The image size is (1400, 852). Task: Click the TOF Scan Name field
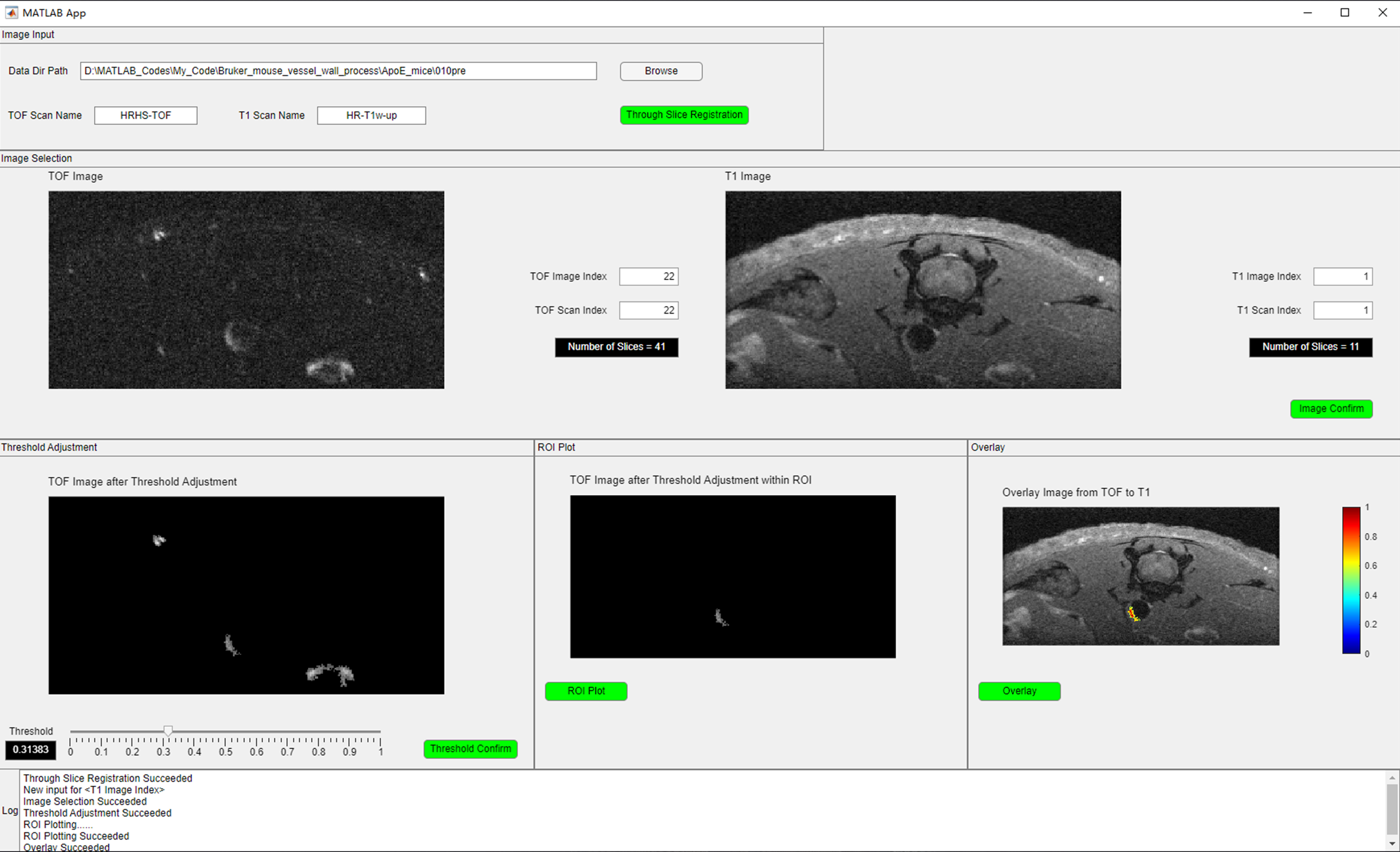(145, 115)
